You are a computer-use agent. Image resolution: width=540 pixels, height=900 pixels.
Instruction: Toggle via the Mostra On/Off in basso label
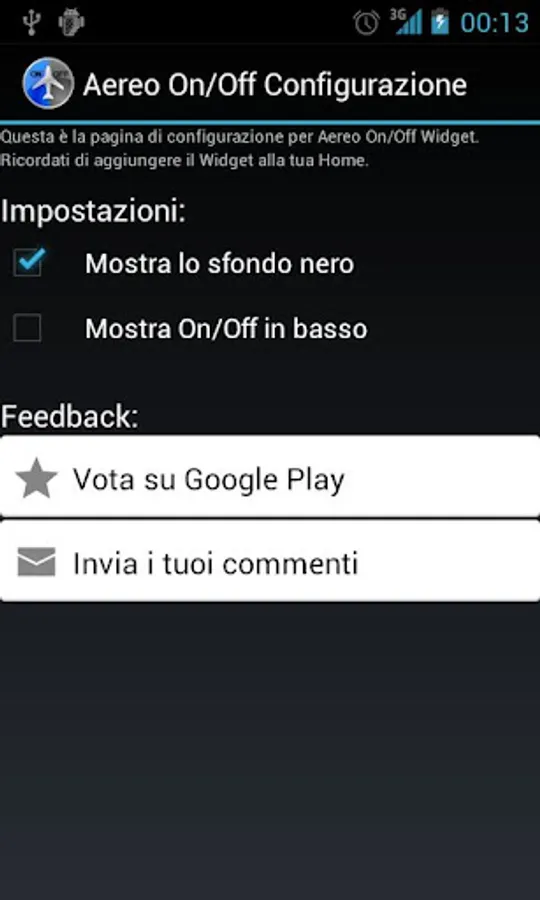[x=226, y=329]
